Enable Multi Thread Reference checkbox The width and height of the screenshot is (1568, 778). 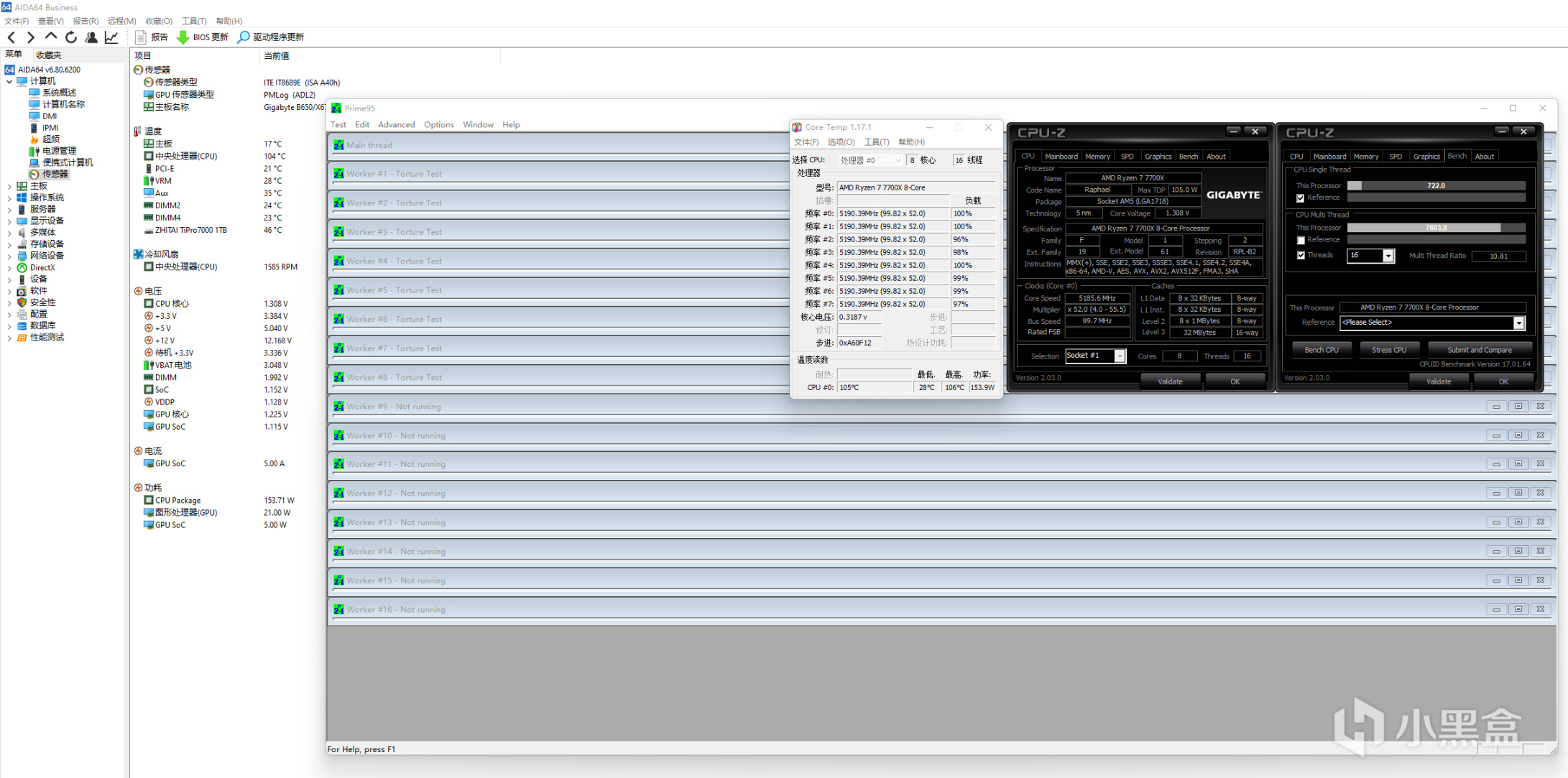tap(1300, 240)
